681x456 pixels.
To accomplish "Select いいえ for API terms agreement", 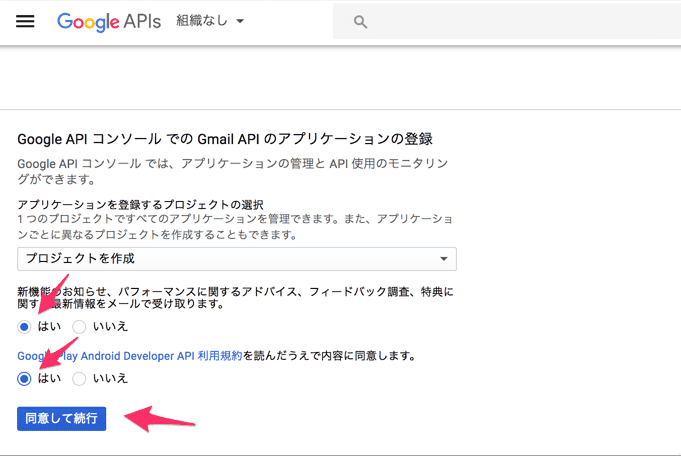I will tap(79, 379).
